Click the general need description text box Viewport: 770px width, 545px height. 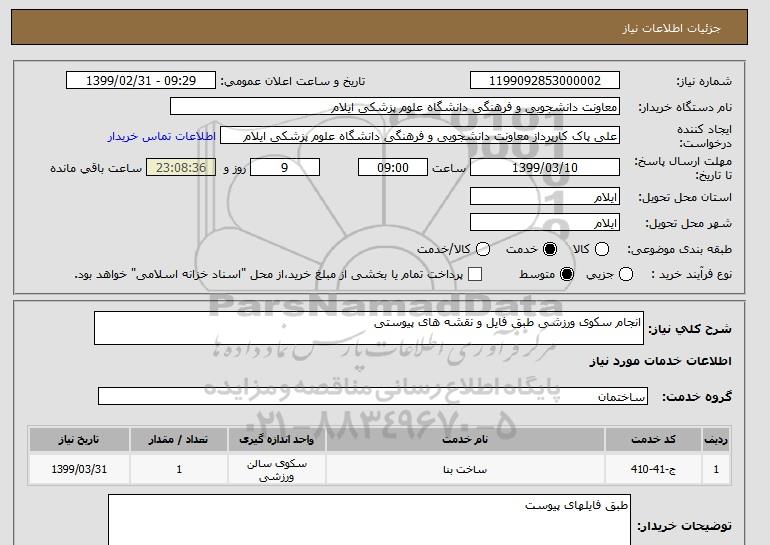coord(369,328)
